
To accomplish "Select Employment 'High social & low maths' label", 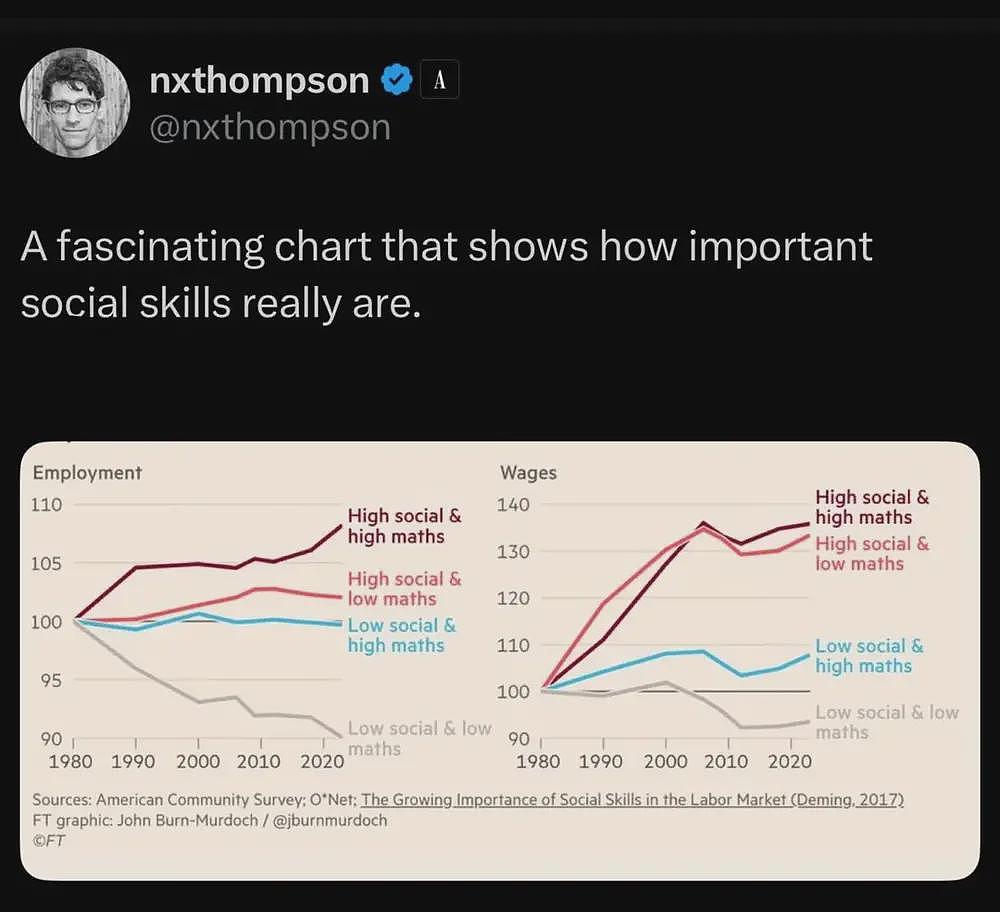I will click(404, 589).
